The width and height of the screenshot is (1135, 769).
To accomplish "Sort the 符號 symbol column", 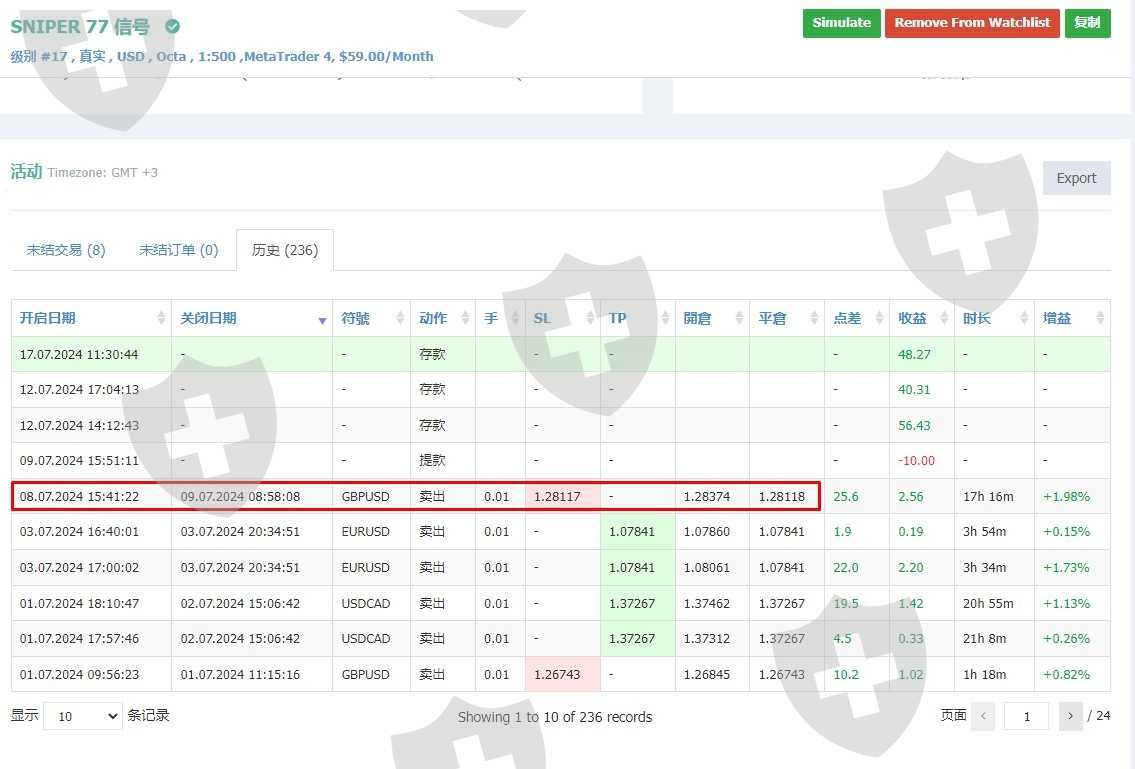I will click(x=400, y=318).
